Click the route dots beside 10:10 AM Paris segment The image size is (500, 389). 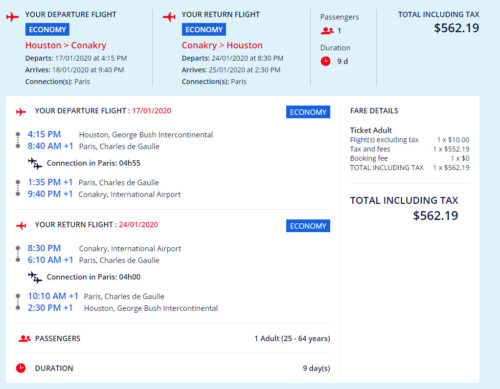[18, 302]
